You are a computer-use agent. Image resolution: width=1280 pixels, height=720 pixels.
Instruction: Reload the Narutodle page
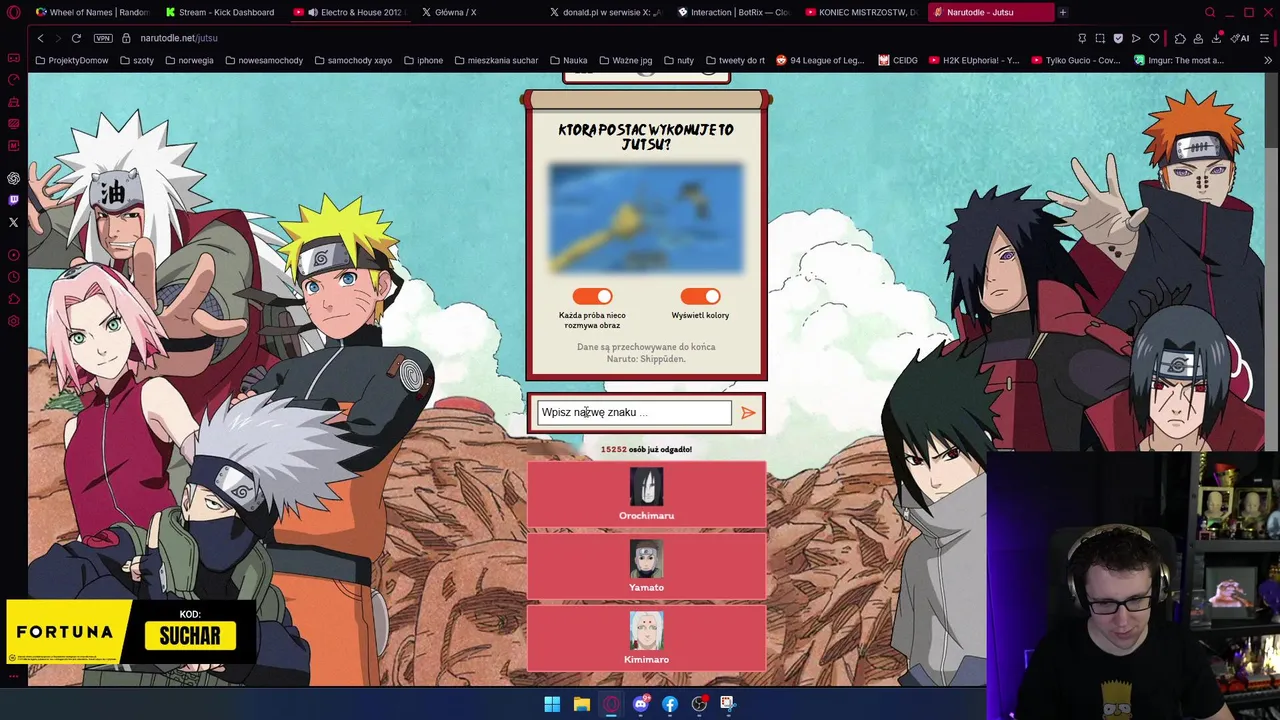click(x=76, y=38)
